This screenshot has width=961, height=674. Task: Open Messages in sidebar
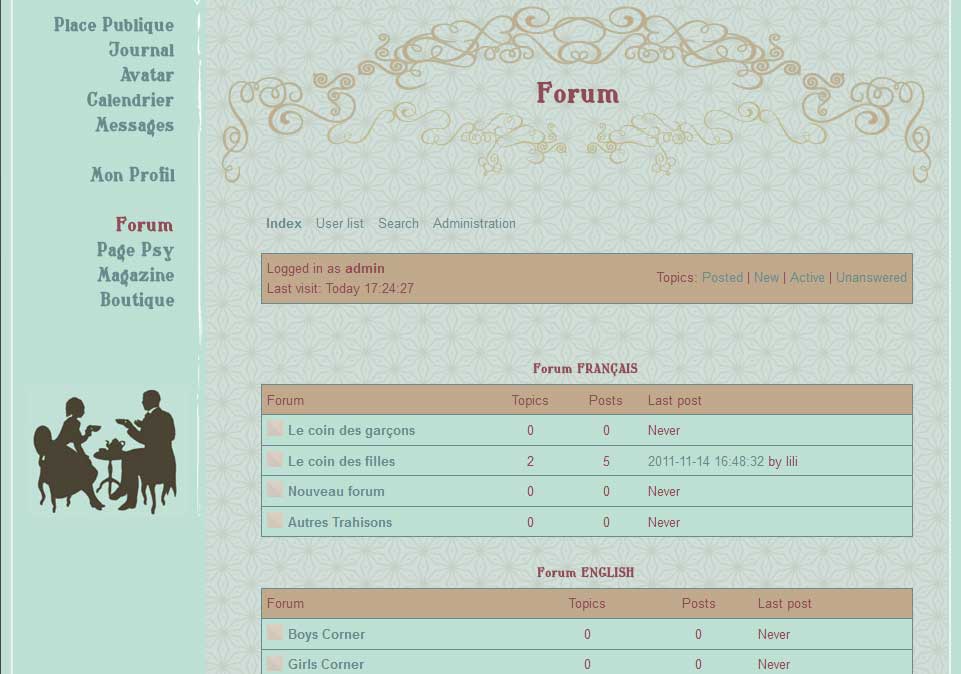[x=135, y=126]
